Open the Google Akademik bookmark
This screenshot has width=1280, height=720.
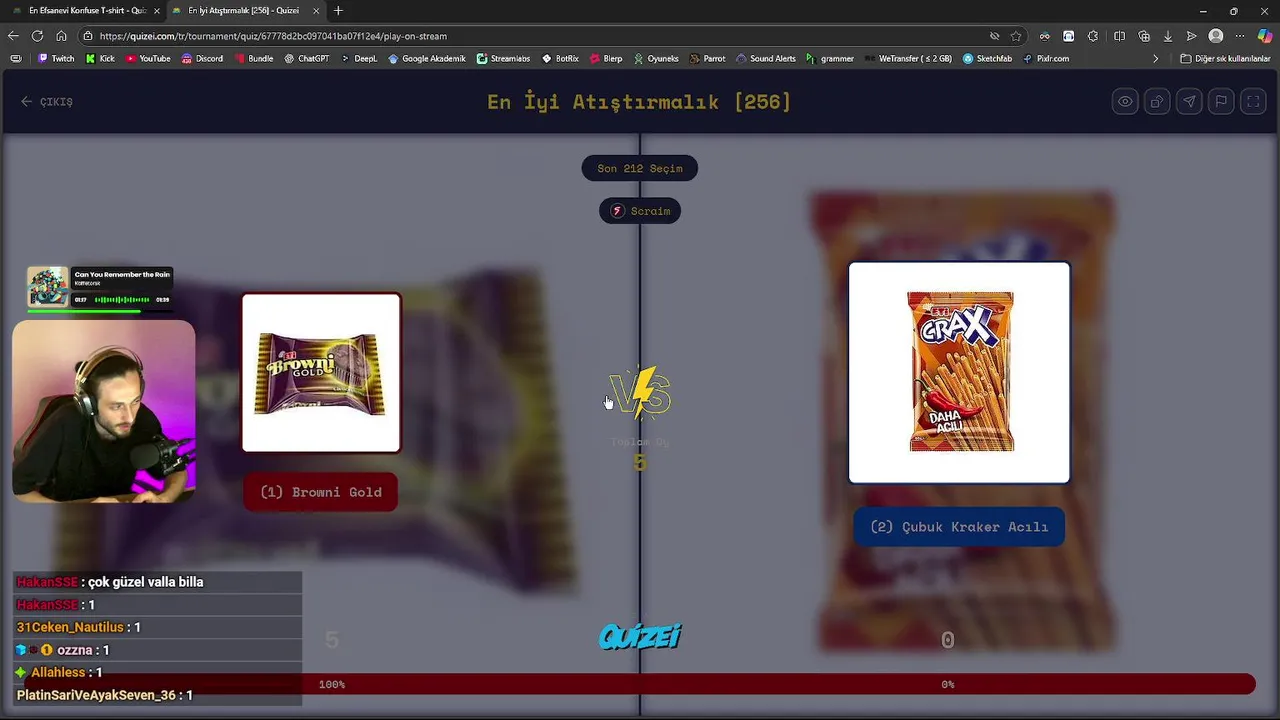click(x=427, y=58)
